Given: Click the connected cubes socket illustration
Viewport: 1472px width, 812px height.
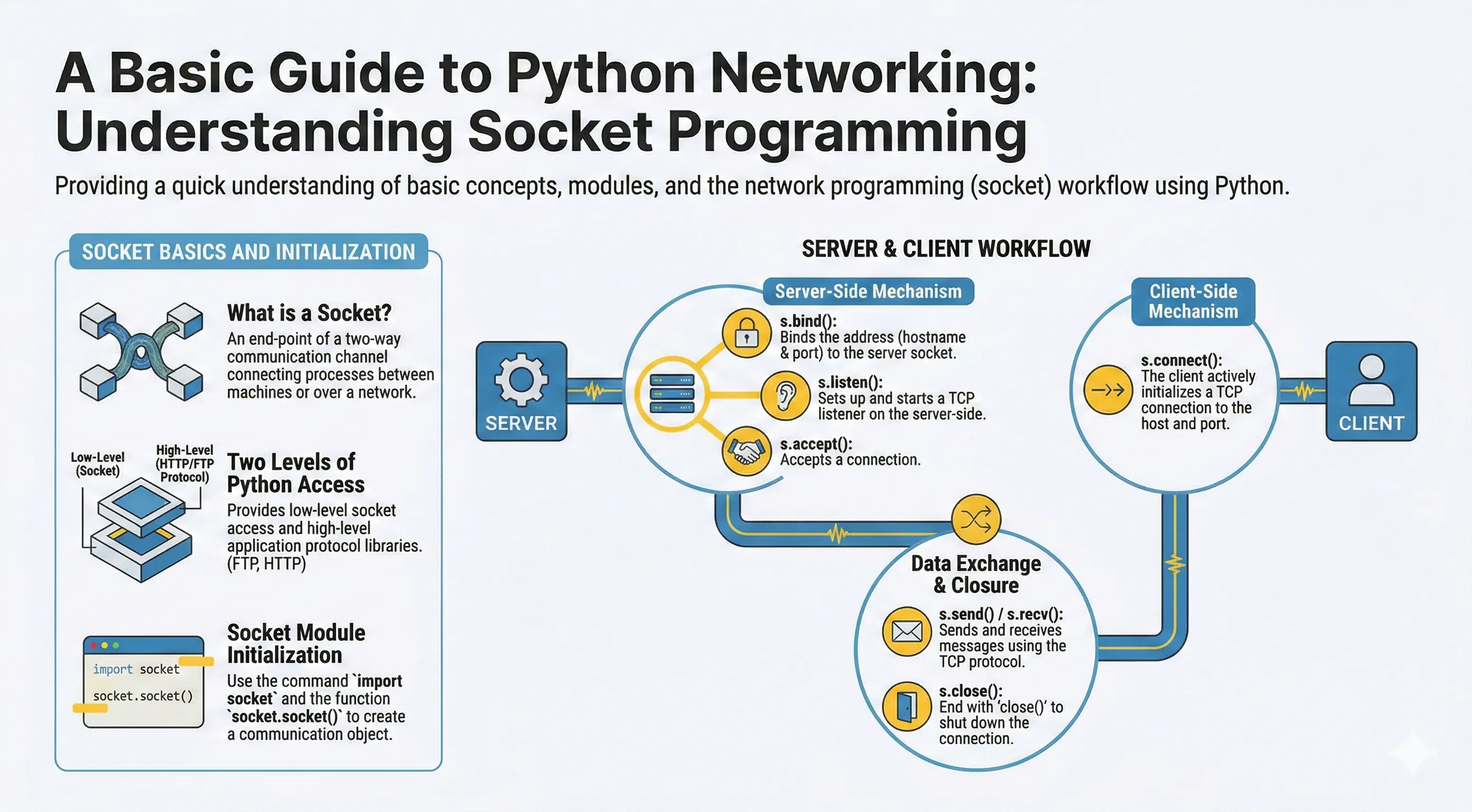Looking at the screenshot, I should click(x=141, y=351).
